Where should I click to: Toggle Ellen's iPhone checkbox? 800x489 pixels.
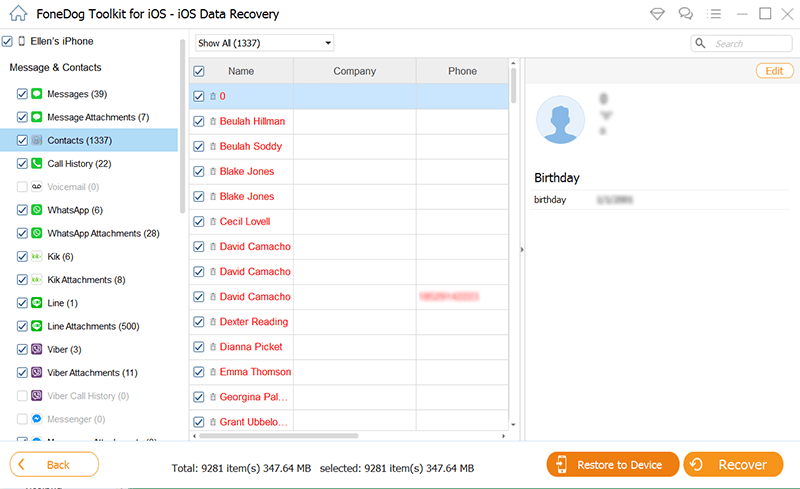tap(7, 41)
